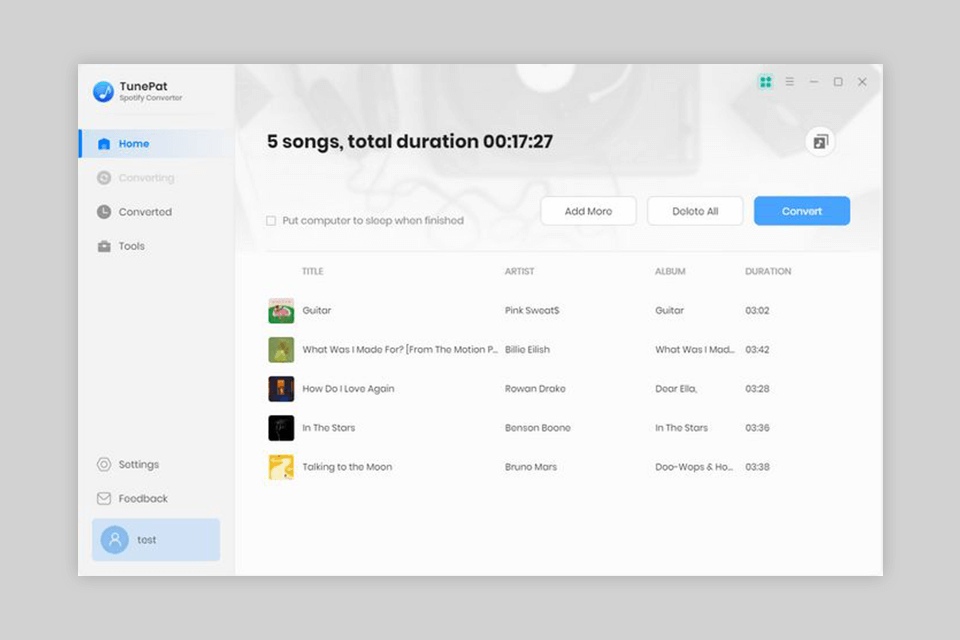Open Feedback in the sidebar

(157, 499)
